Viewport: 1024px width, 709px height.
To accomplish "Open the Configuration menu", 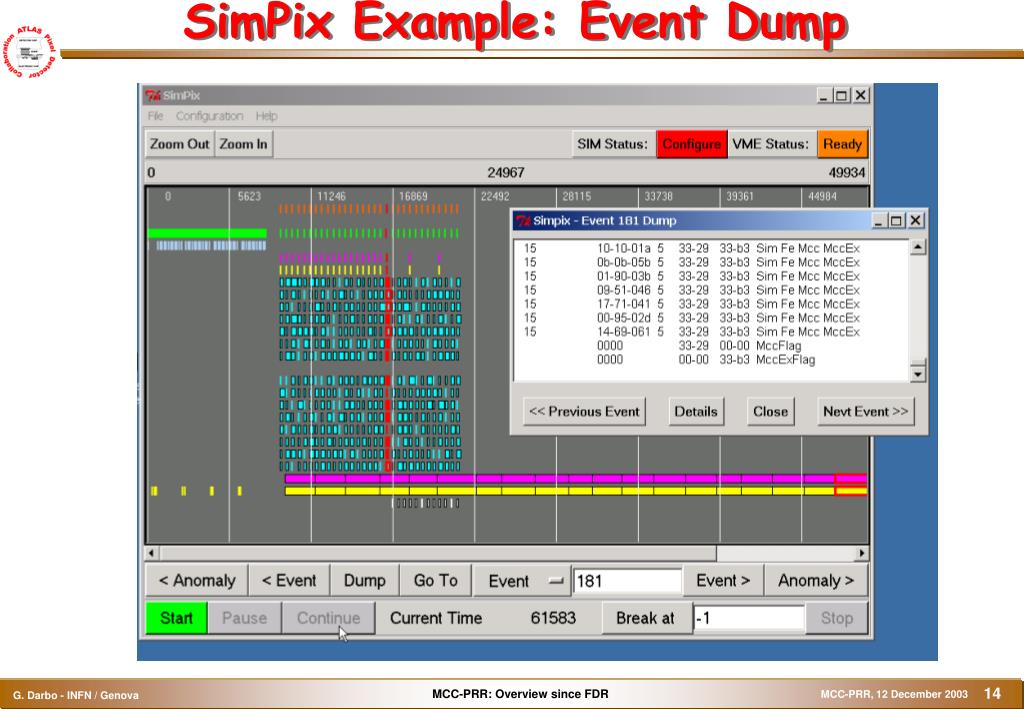I will tap(210, 116).
